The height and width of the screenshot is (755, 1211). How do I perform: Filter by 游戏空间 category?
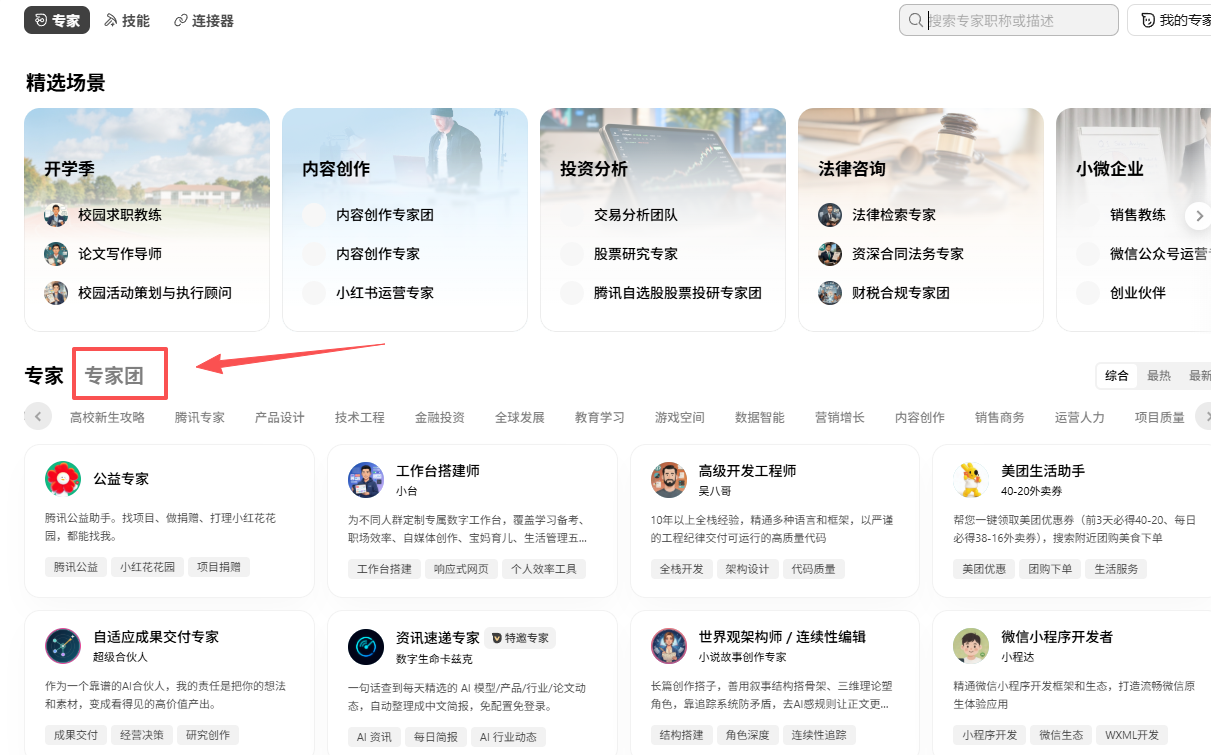tap(680, 417)
